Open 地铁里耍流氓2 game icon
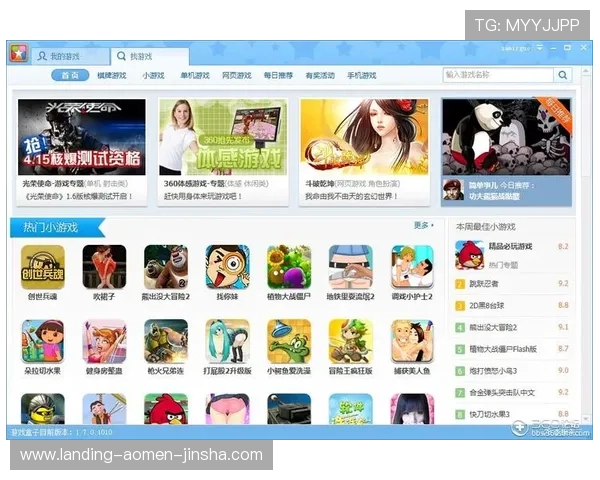Screen dimensions: 600x480 (x=351, y=267)
